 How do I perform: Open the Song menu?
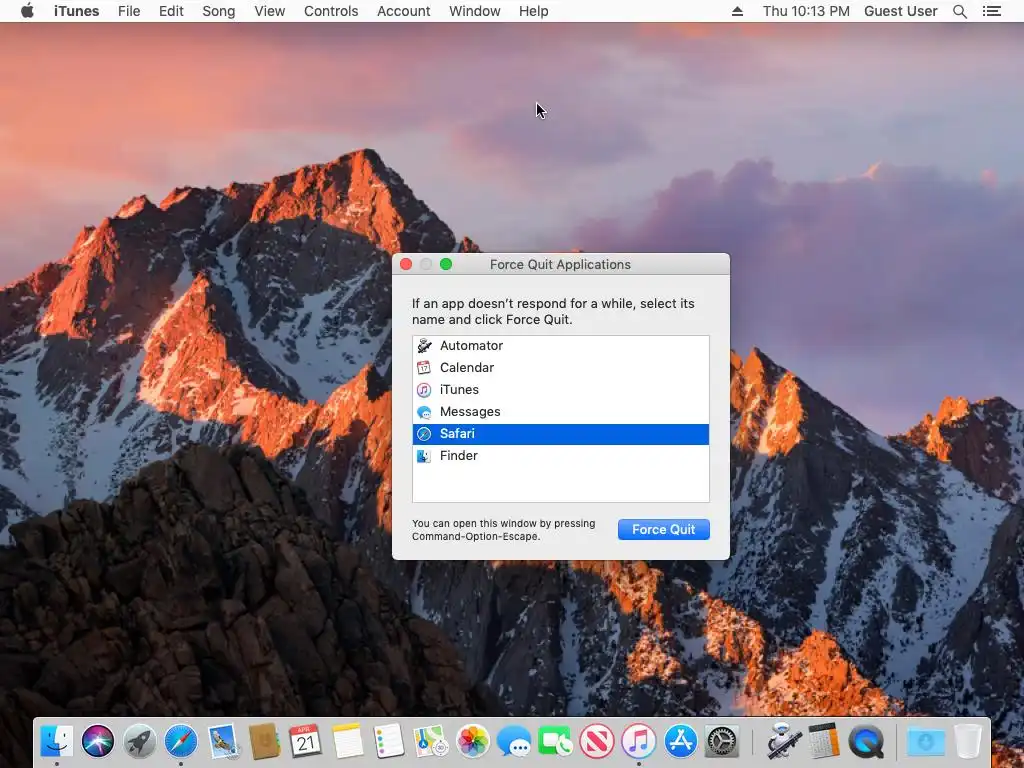point(219,11)
